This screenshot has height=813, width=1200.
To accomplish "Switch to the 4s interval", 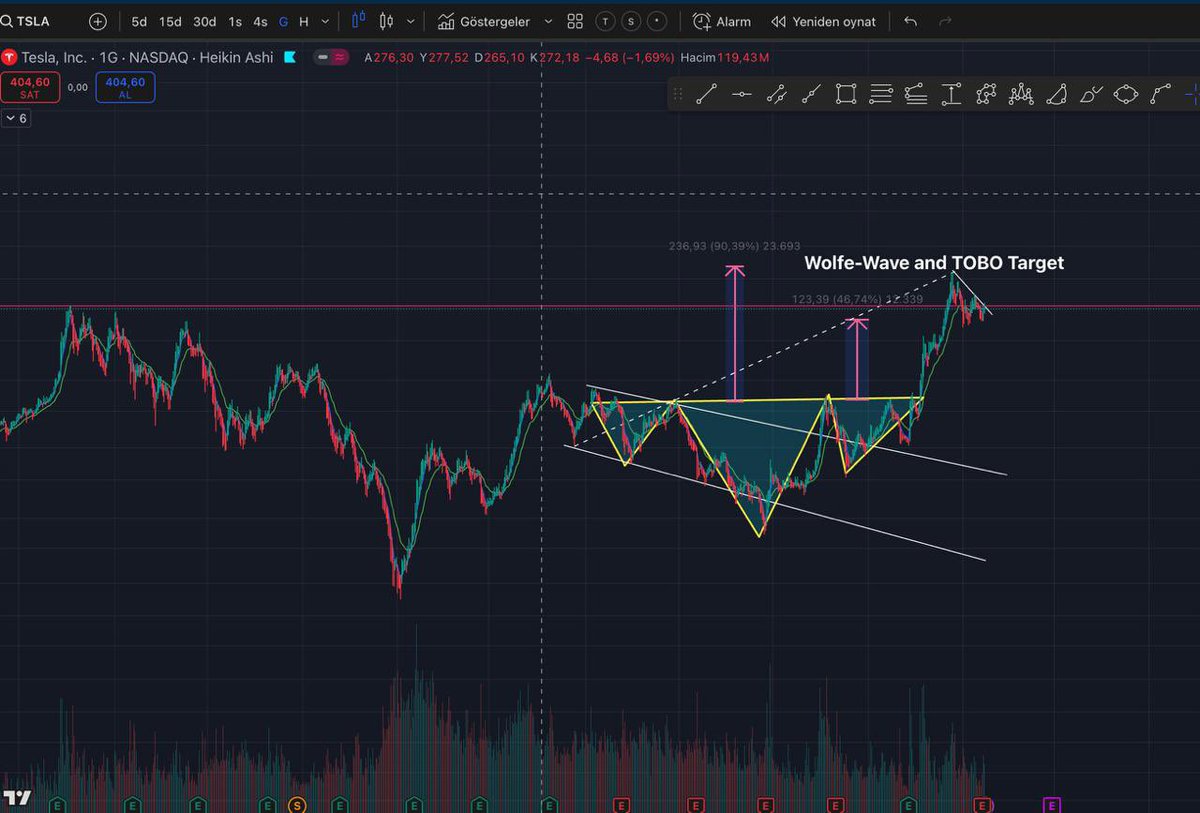I will click(x=260, y=21).
